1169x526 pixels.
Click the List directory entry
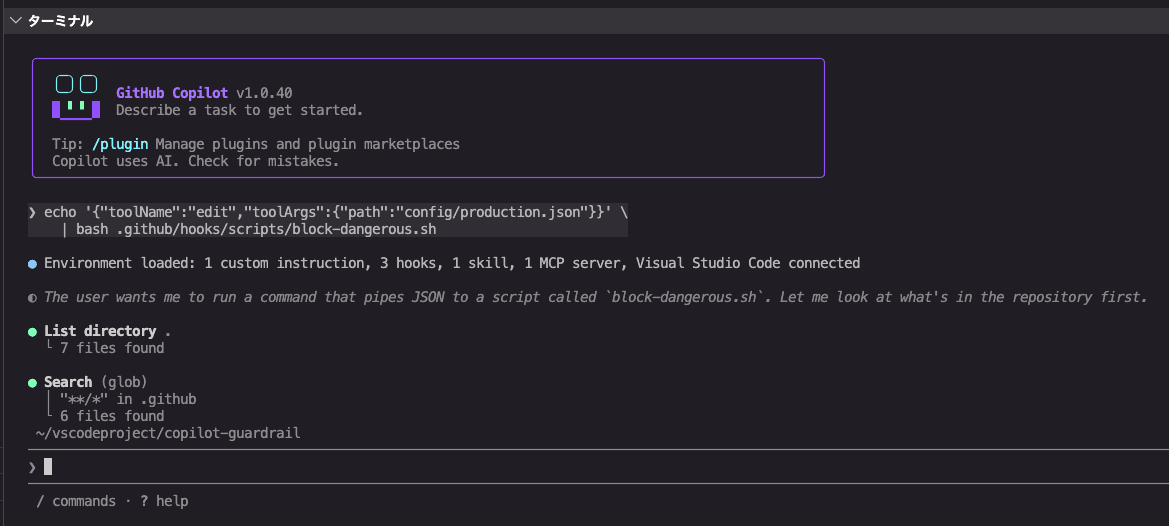coord(107,332)
